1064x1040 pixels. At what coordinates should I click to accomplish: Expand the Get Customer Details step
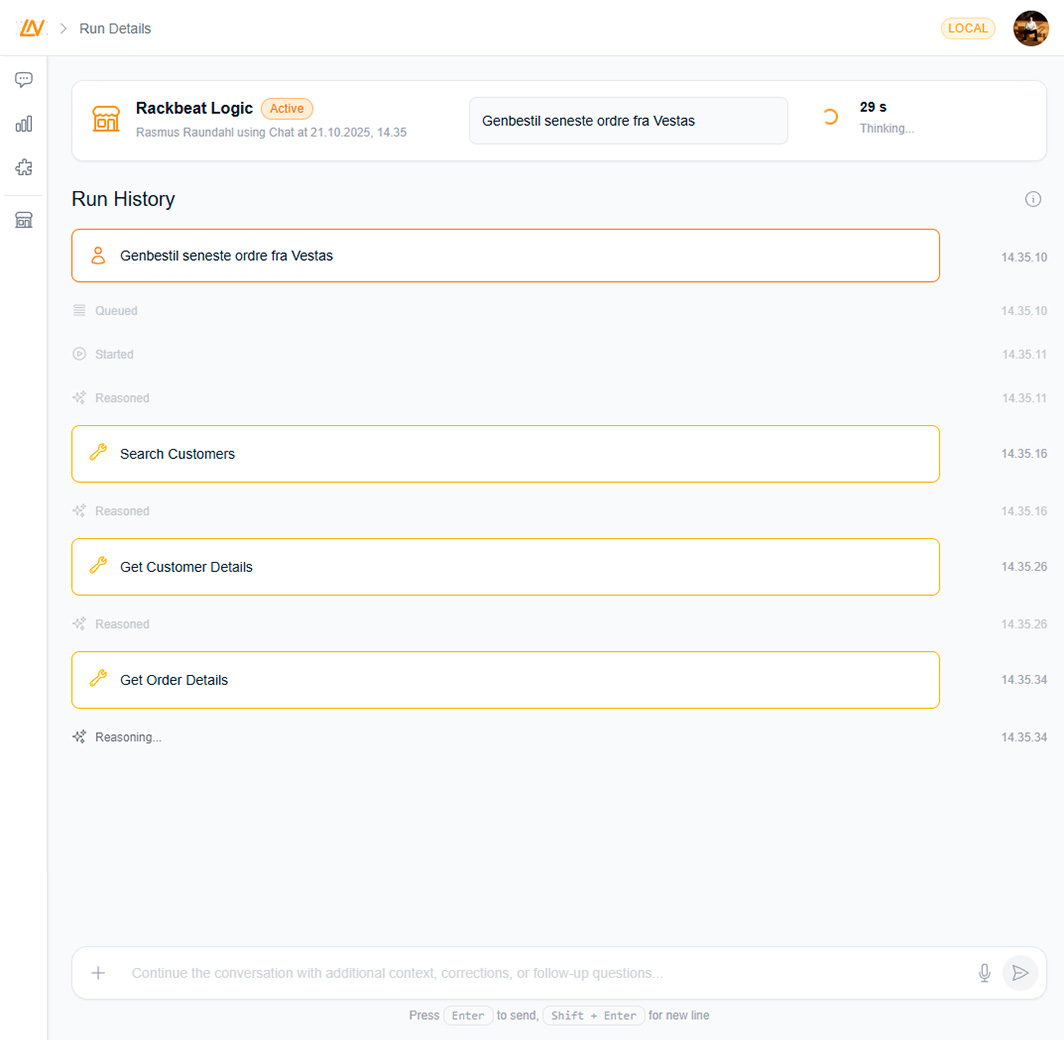pos(505,567)
